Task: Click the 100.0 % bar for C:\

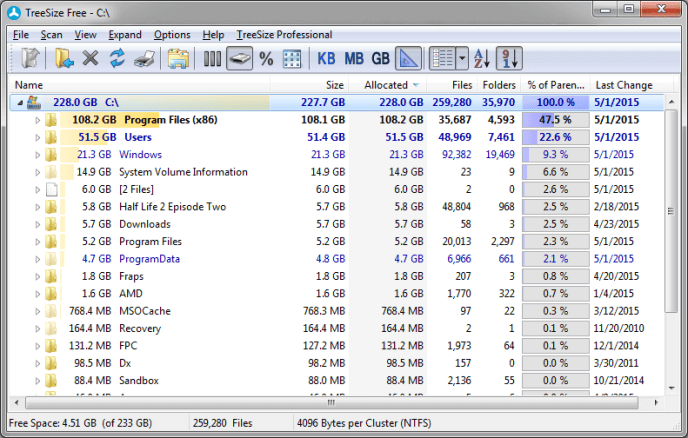Action: pyautogui.click(x=555, y=102)
